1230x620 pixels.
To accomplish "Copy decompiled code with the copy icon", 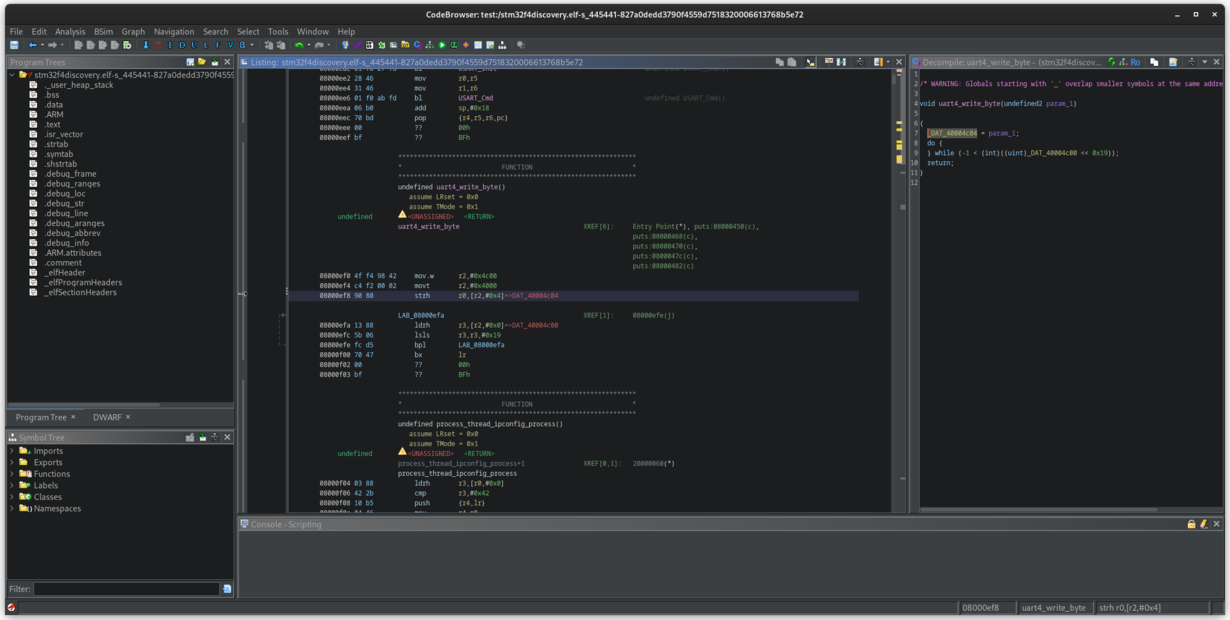I will click(1154, 62).
